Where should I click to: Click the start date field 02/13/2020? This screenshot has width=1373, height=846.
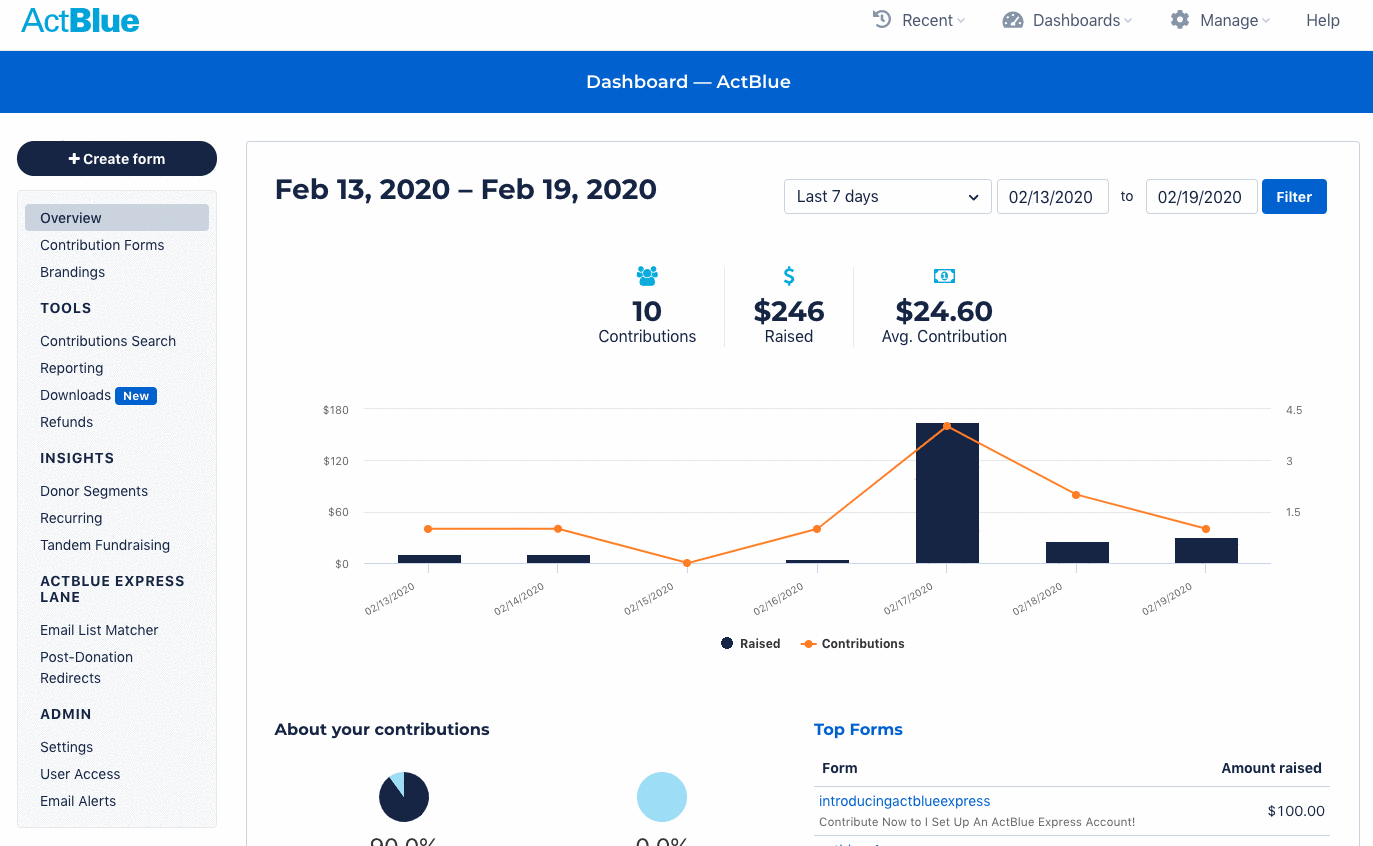coord(1052,197)
